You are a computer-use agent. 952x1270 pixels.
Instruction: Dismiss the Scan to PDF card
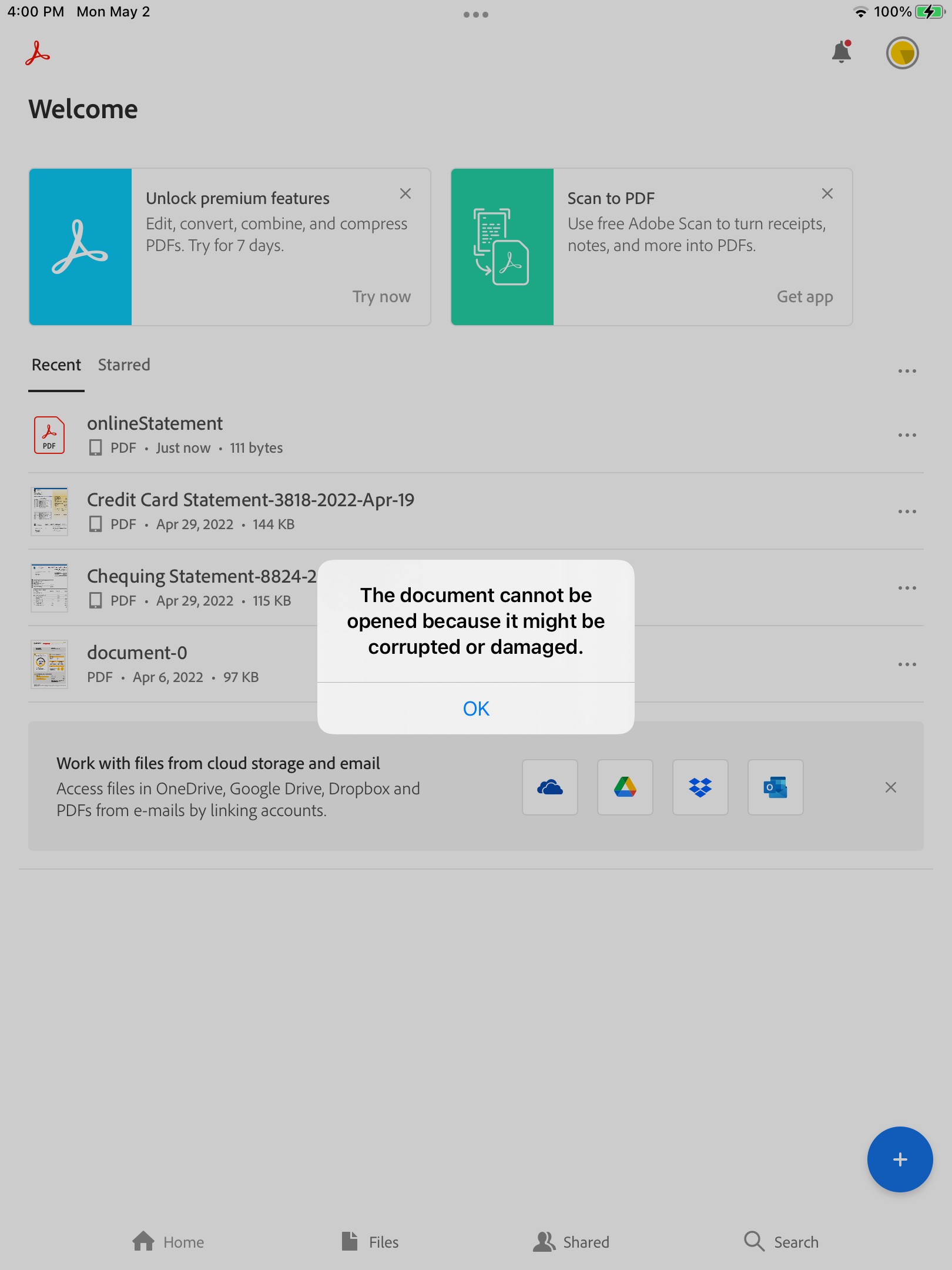coord(827,193)
